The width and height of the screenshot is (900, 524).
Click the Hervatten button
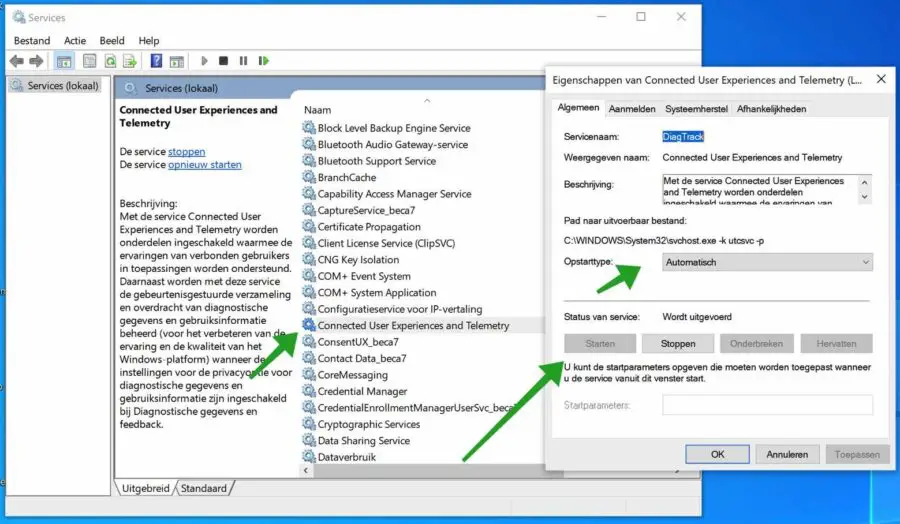pos(836,343)
